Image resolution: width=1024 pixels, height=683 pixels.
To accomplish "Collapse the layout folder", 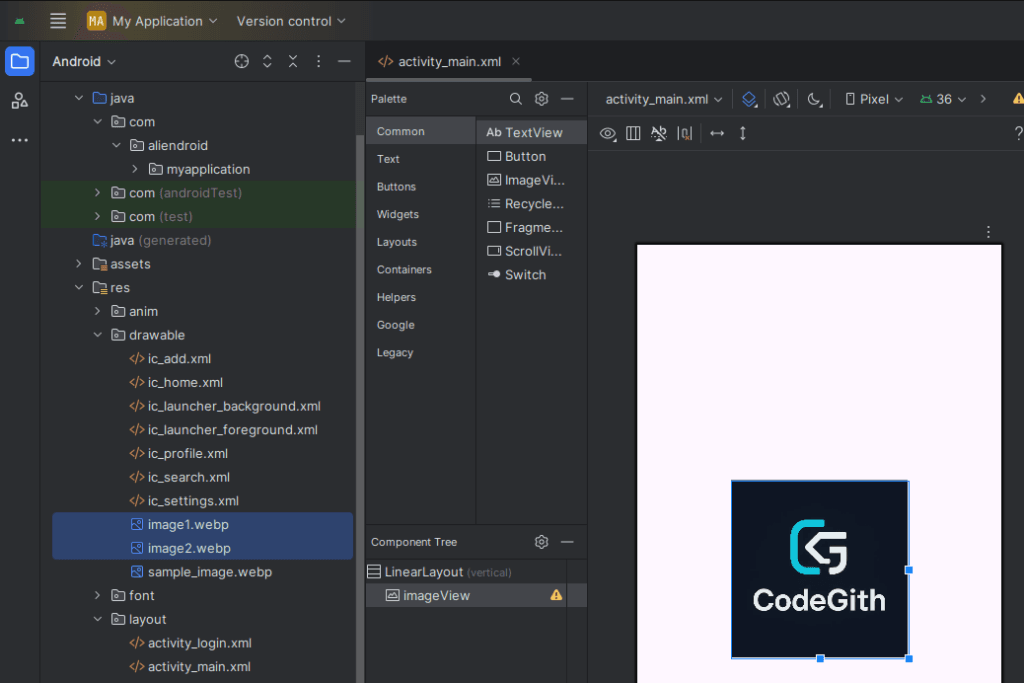I will (98, 619).
